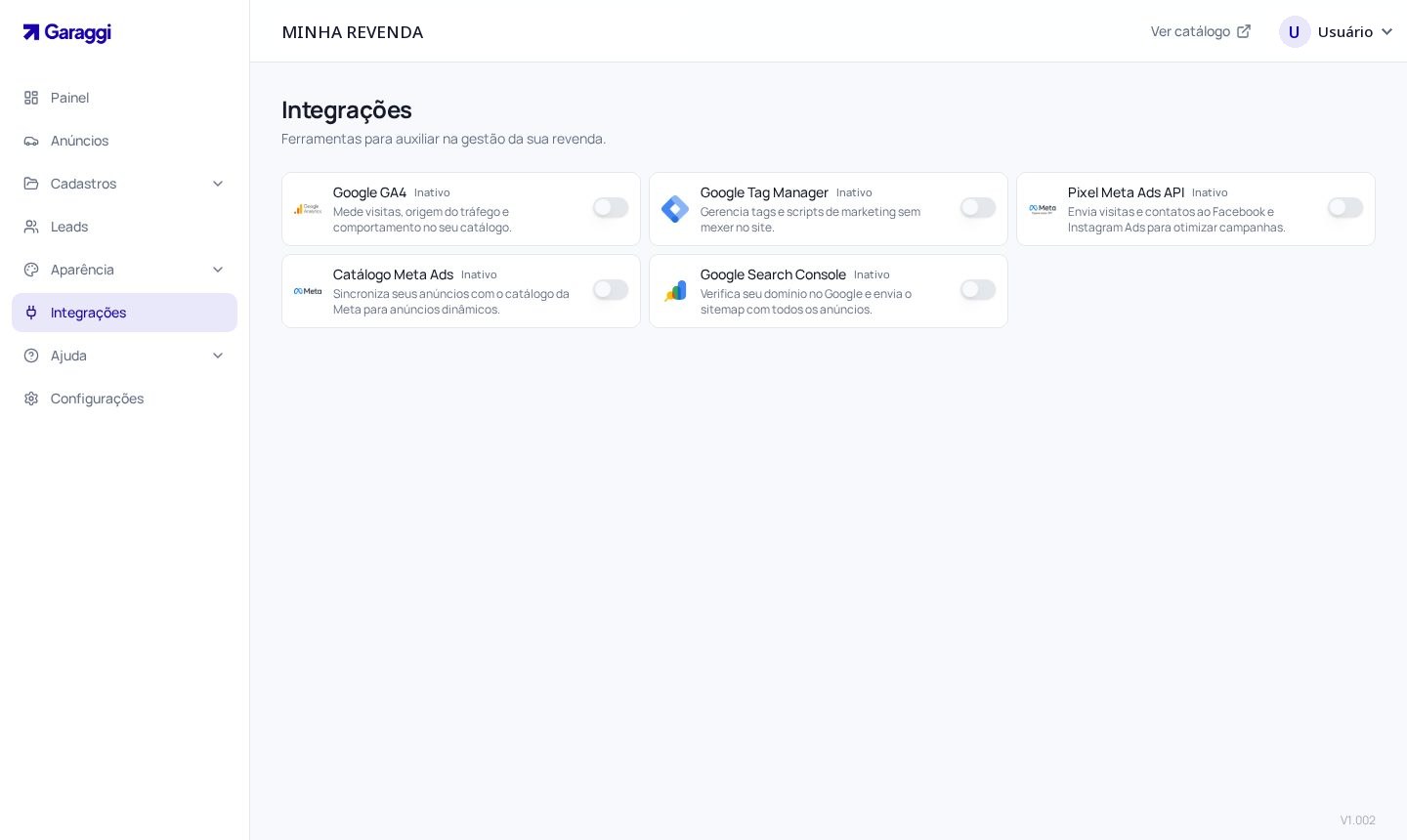Click the Ajuda question mark icon
The width and height of the screenshot is (1407, 840).
pyautogui.click(x=31, y=356)
